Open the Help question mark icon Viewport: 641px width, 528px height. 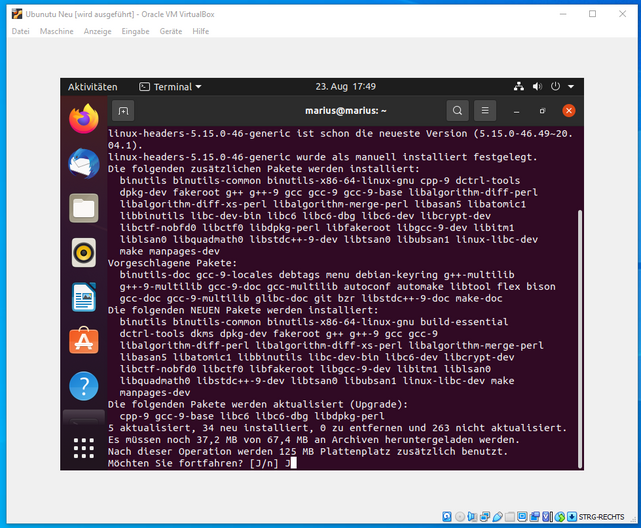pyautogui.click(x=84, y=386)
